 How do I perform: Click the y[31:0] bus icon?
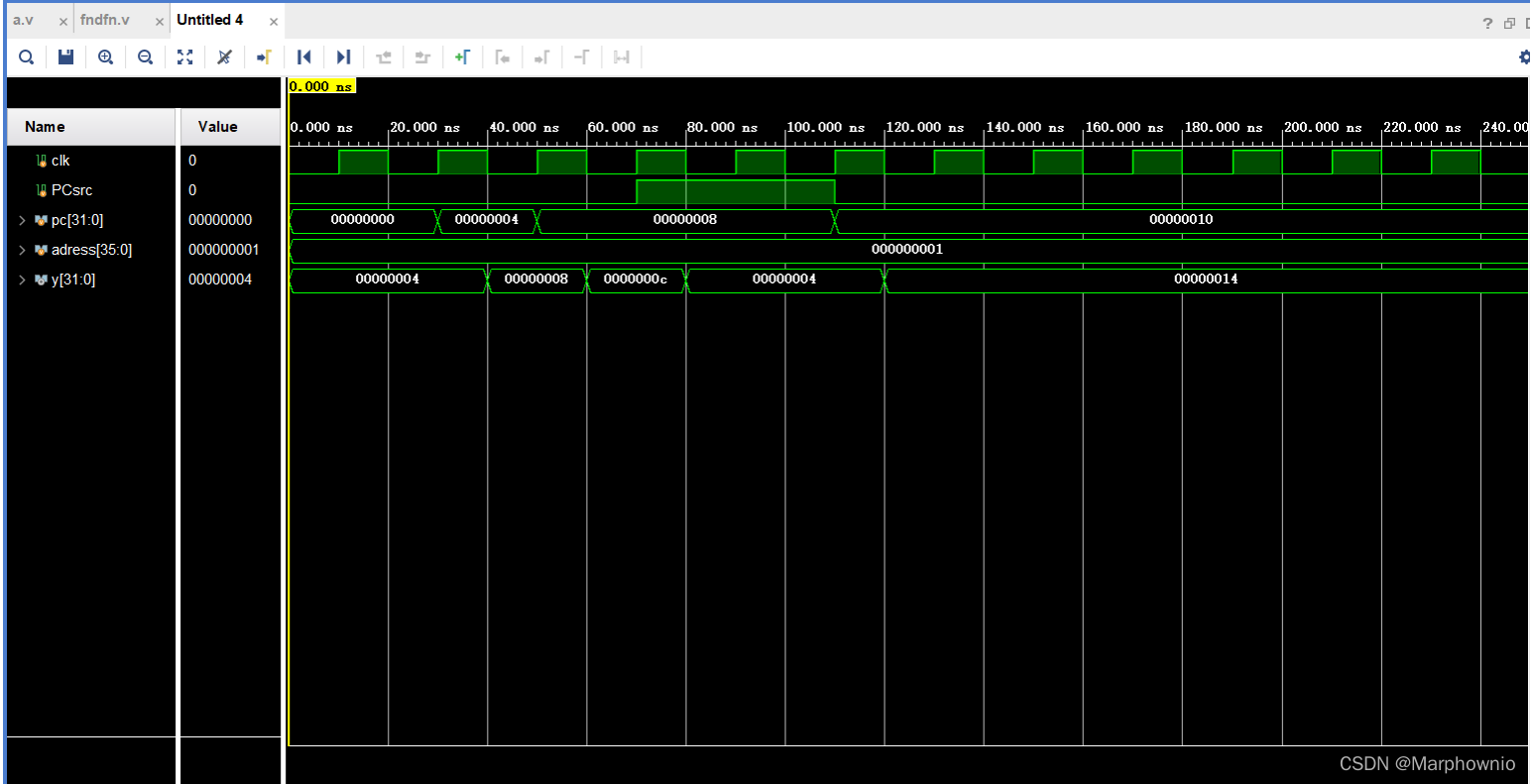click(42, 280)
